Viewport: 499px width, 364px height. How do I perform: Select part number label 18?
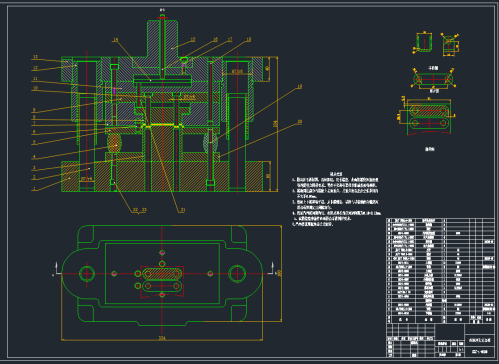pyautogui.click(x=248, y=40)
